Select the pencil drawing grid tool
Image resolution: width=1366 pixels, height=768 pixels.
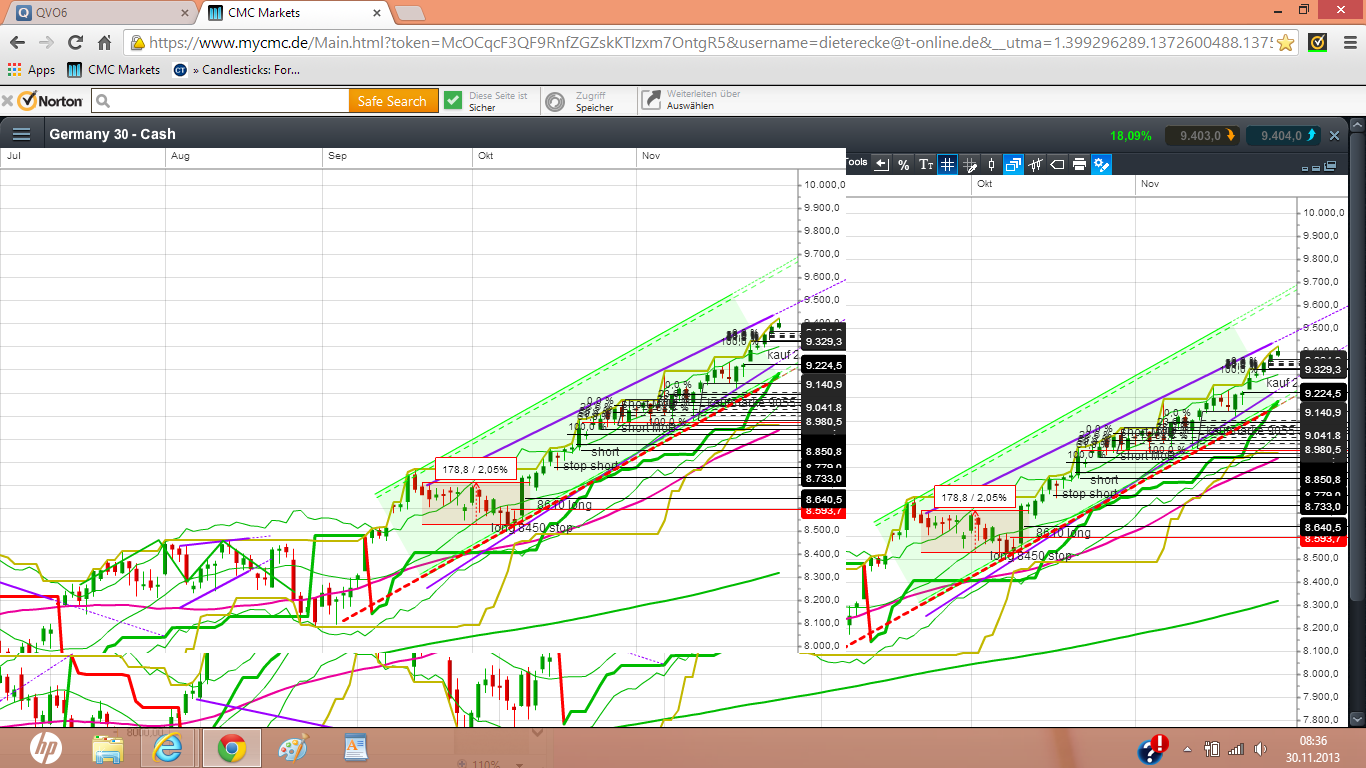[x=969, y=164]
